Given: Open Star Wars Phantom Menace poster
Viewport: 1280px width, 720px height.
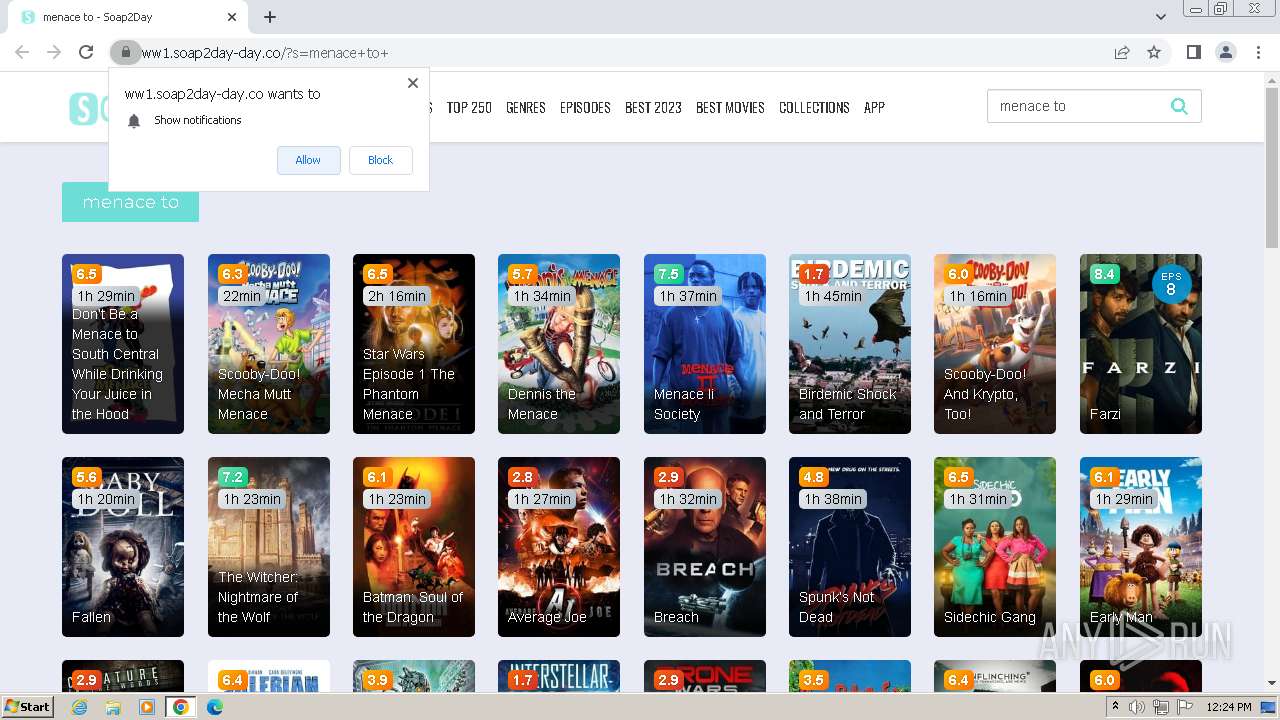Looking at the screenshot, I should point(414,344).
